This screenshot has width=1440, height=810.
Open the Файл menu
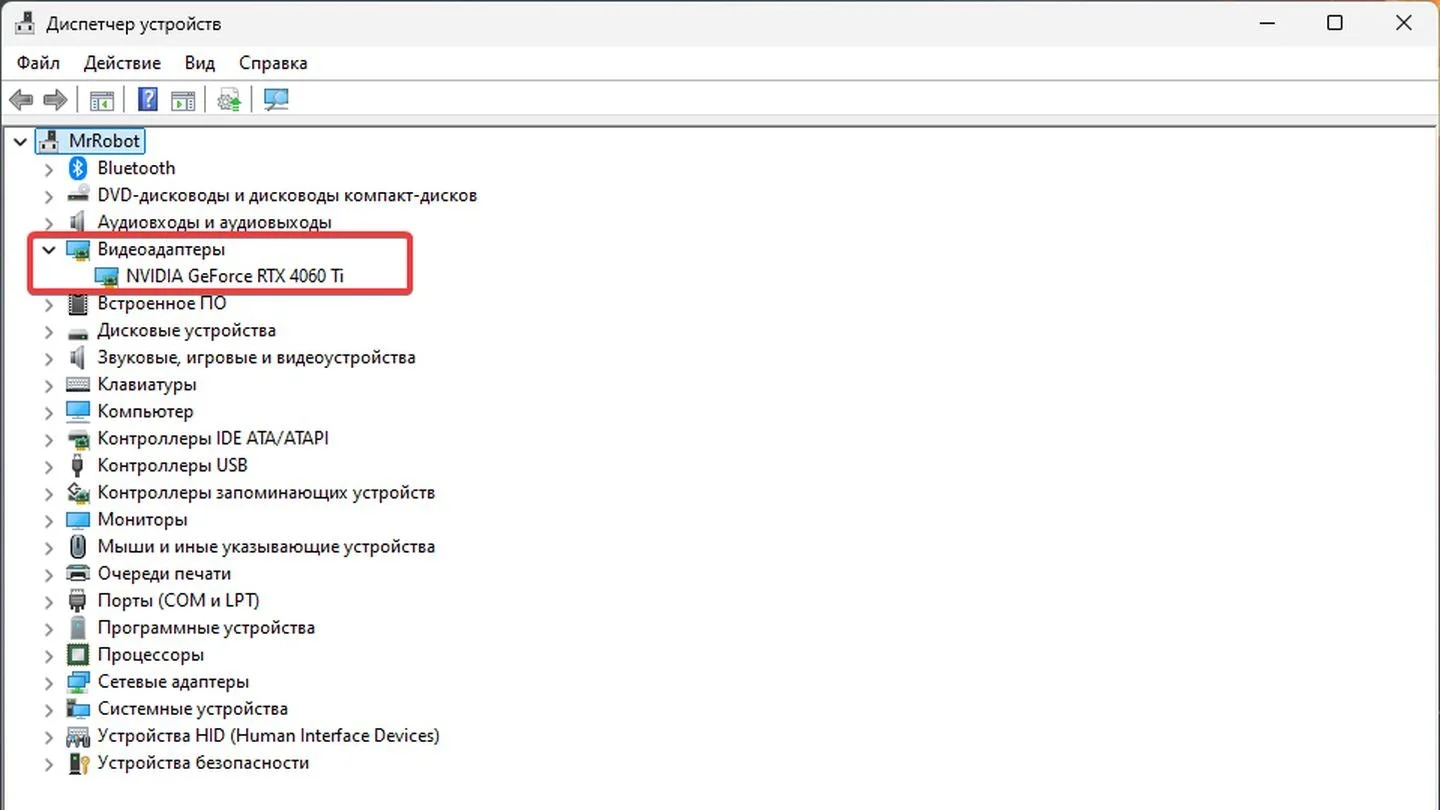[38, 63]
